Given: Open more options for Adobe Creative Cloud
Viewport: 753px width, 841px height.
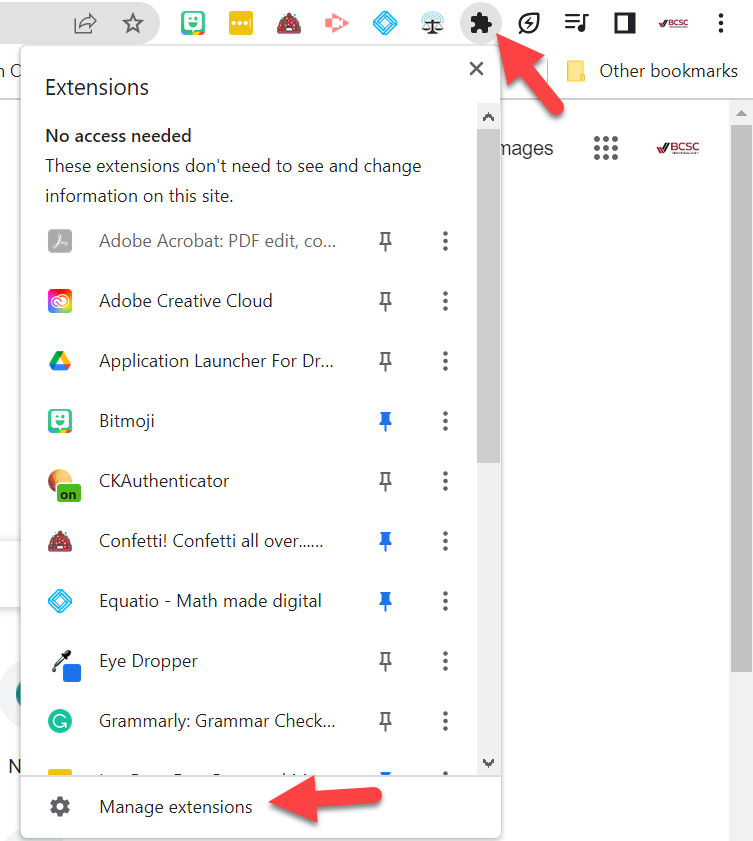Looking at the screenshot, I should pos(445,301).
